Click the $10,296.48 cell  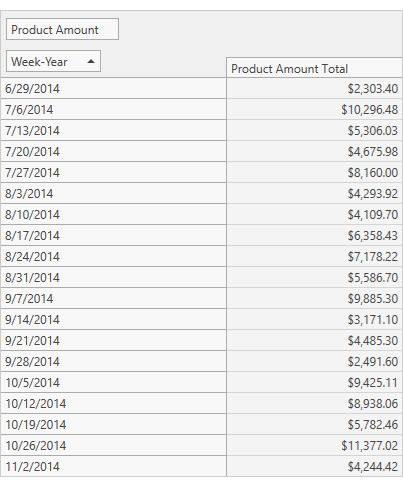click(314, 109)
